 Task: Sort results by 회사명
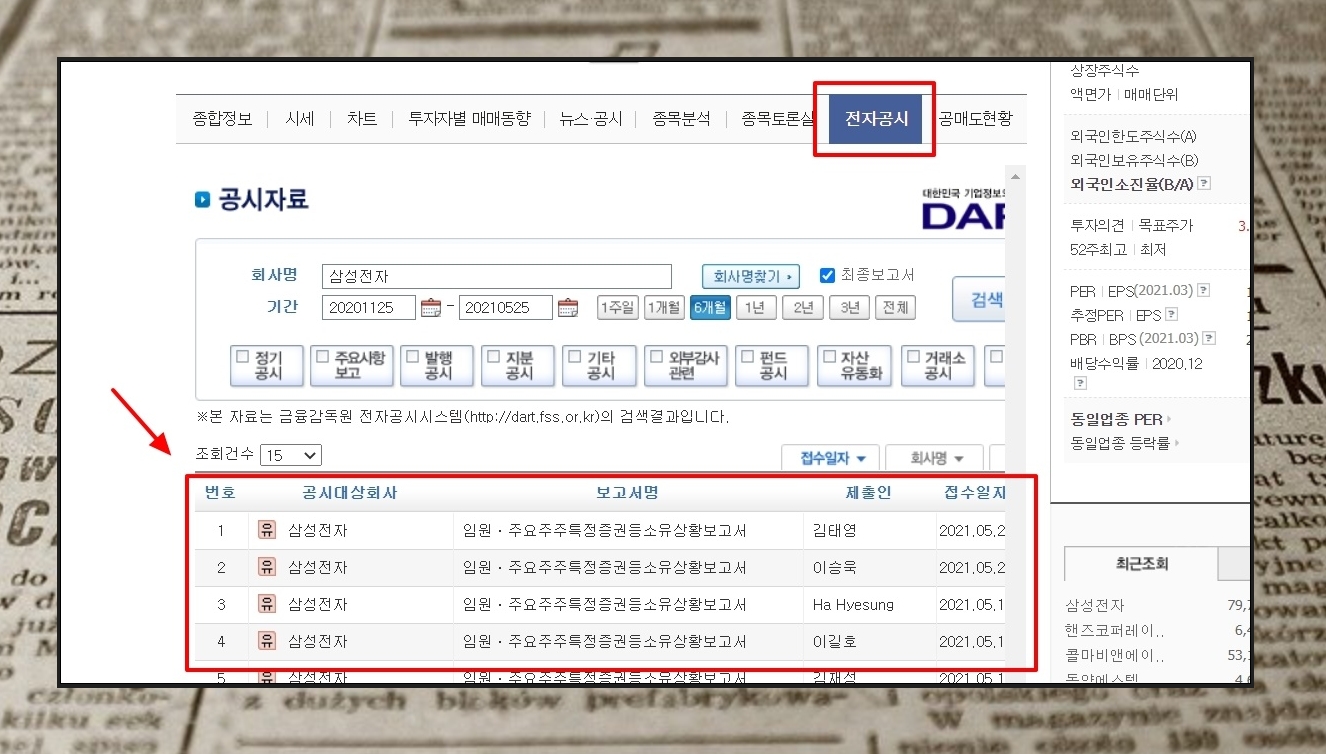click(x=936, y=458)
